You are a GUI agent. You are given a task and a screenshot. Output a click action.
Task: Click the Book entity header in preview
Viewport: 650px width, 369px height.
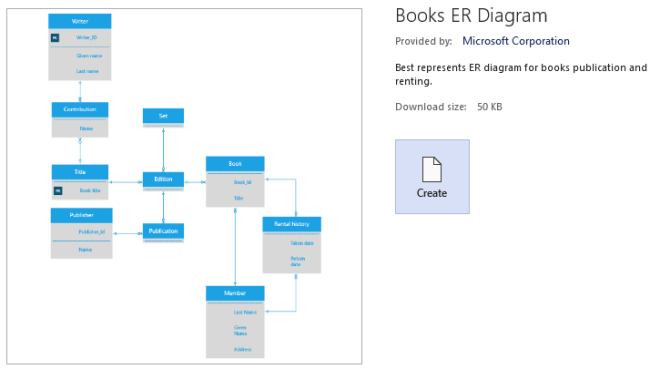(235, 164)
